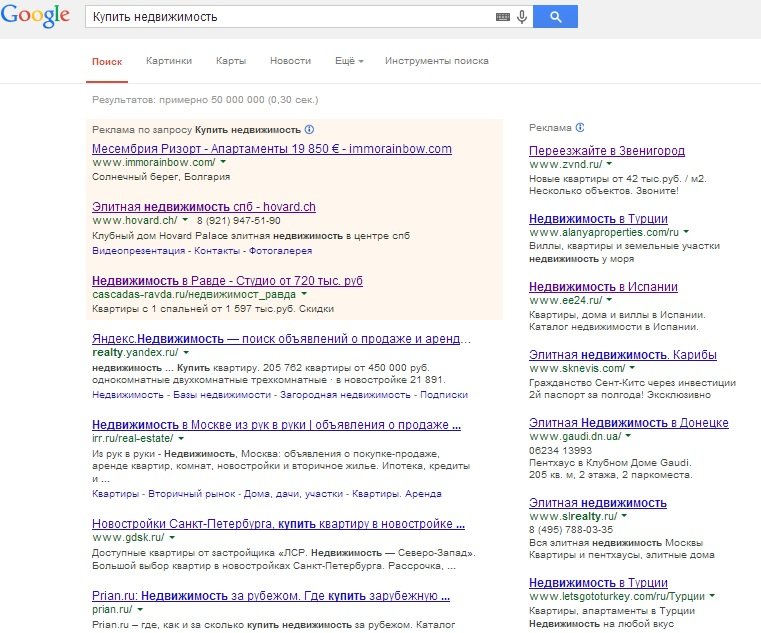Viewport: 761px width, 633px height.
Task: Open Видеопрезентация sitelink
Action: (138, 251)
